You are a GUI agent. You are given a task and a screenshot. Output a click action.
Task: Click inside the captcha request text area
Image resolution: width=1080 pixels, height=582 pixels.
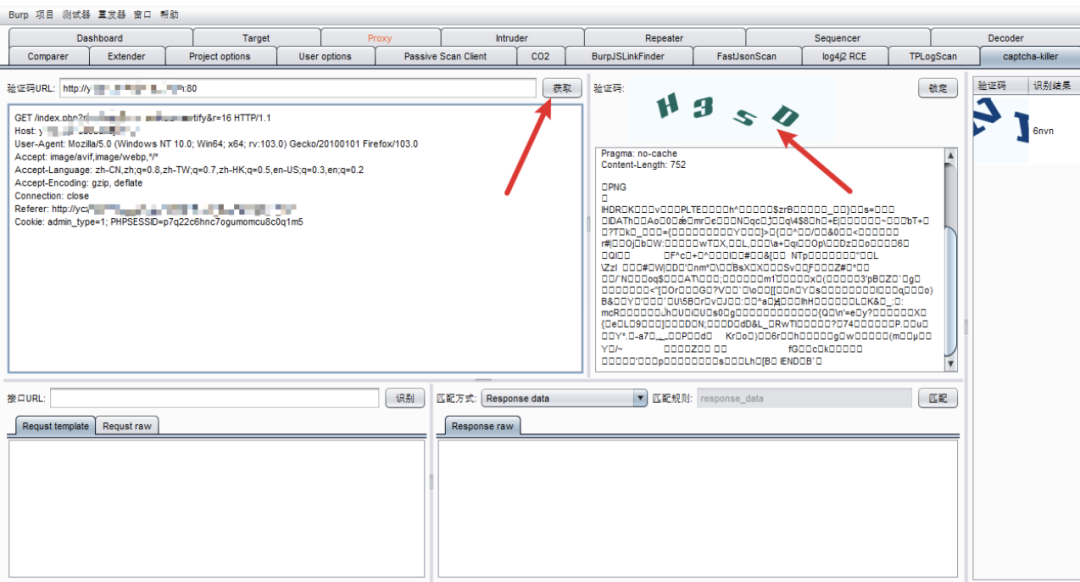click(295, 238)
